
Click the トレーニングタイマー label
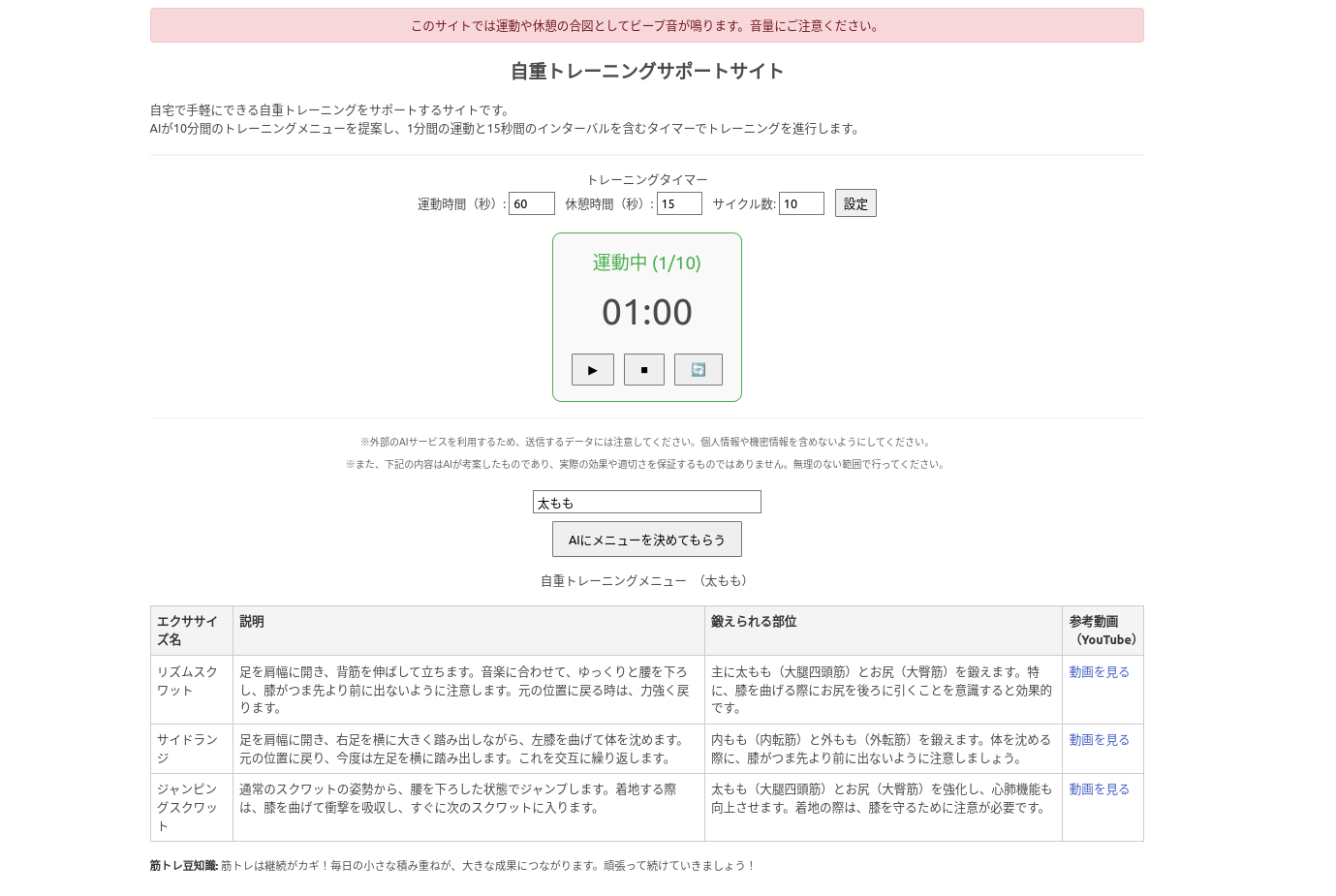[647, 179]
